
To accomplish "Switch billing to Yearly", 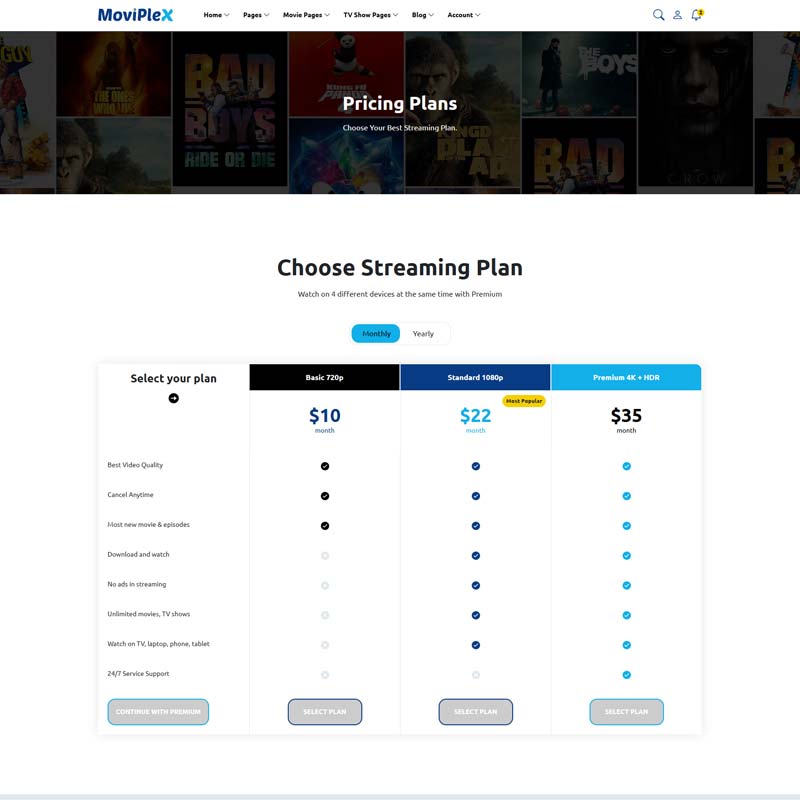I will pyautogui.click(x=423, y=333).
